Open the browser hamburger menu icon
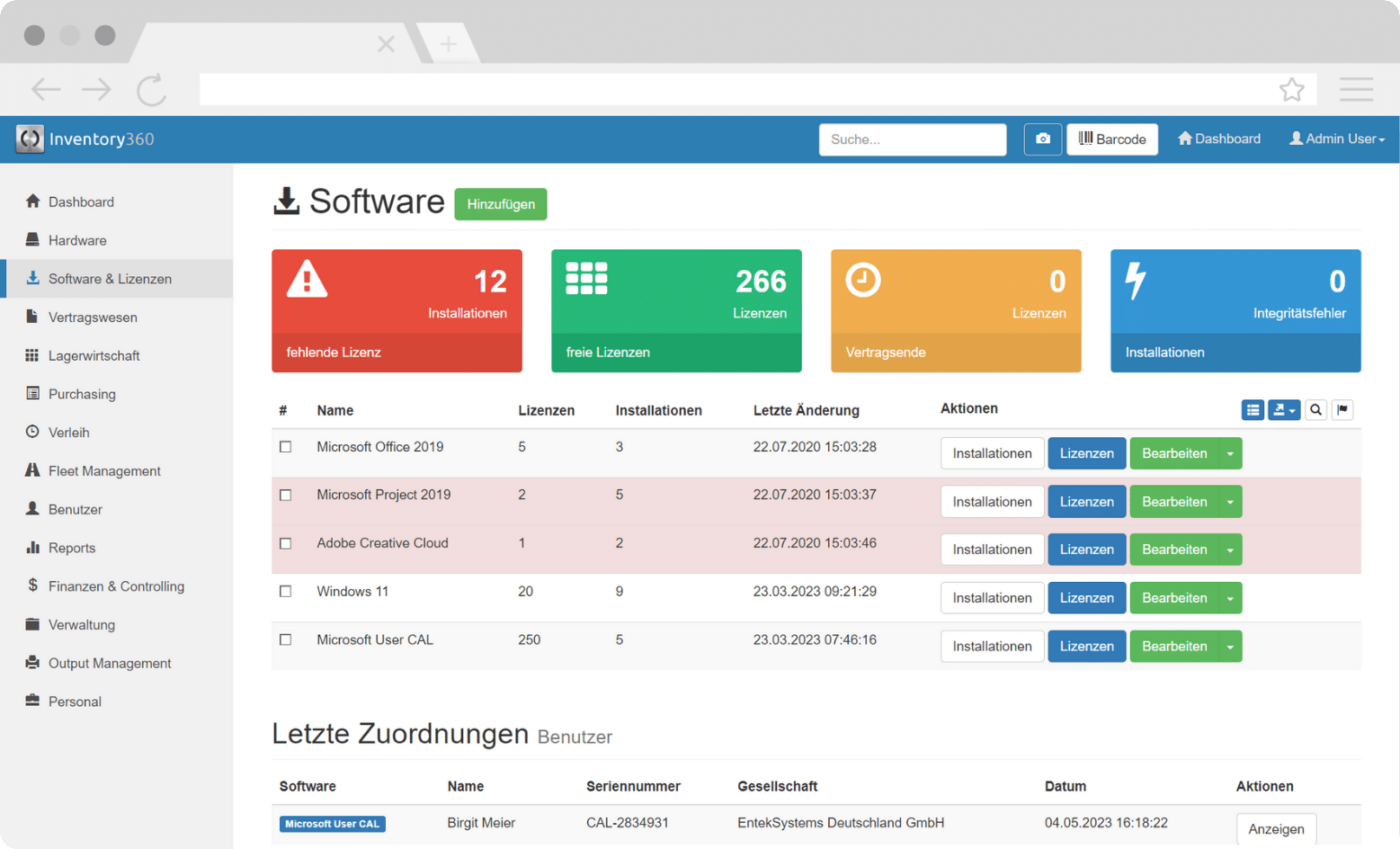The image size is (1400, 849). pos(1356,90)
